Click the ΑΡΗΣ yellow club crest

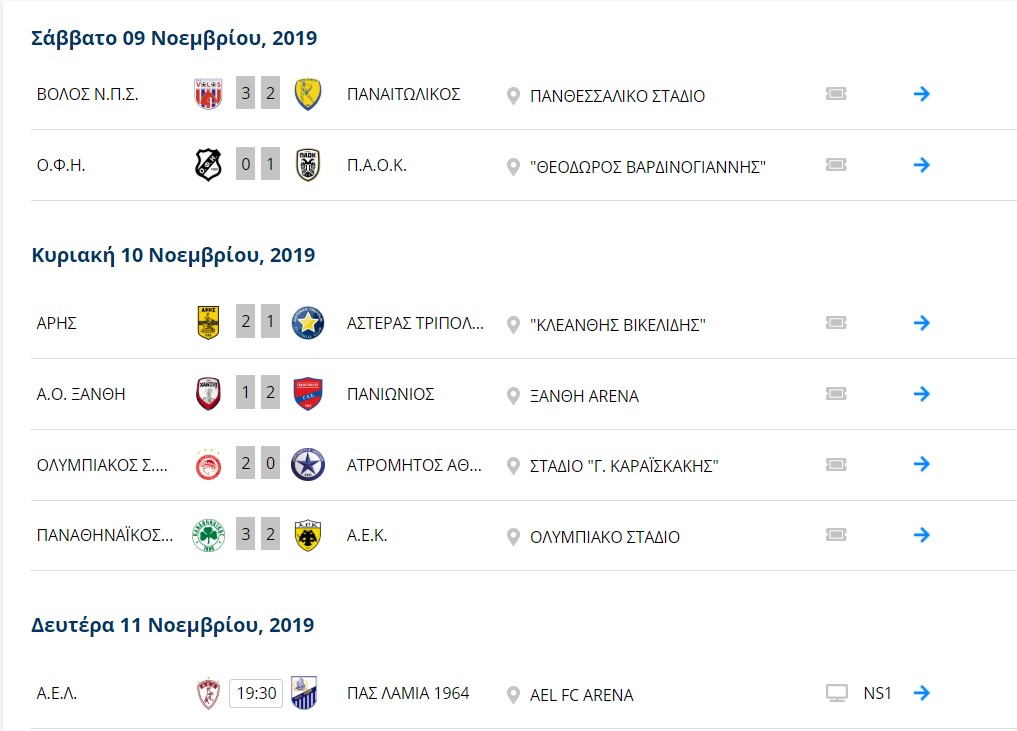point(208,323)
